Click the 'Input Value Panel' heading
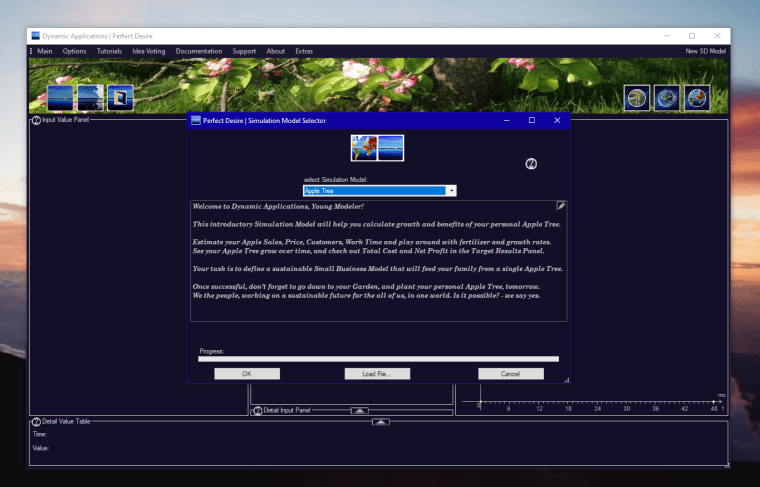The height and width of the screenshot is (487, 760). pyautogui.click(x=65, y=120)
